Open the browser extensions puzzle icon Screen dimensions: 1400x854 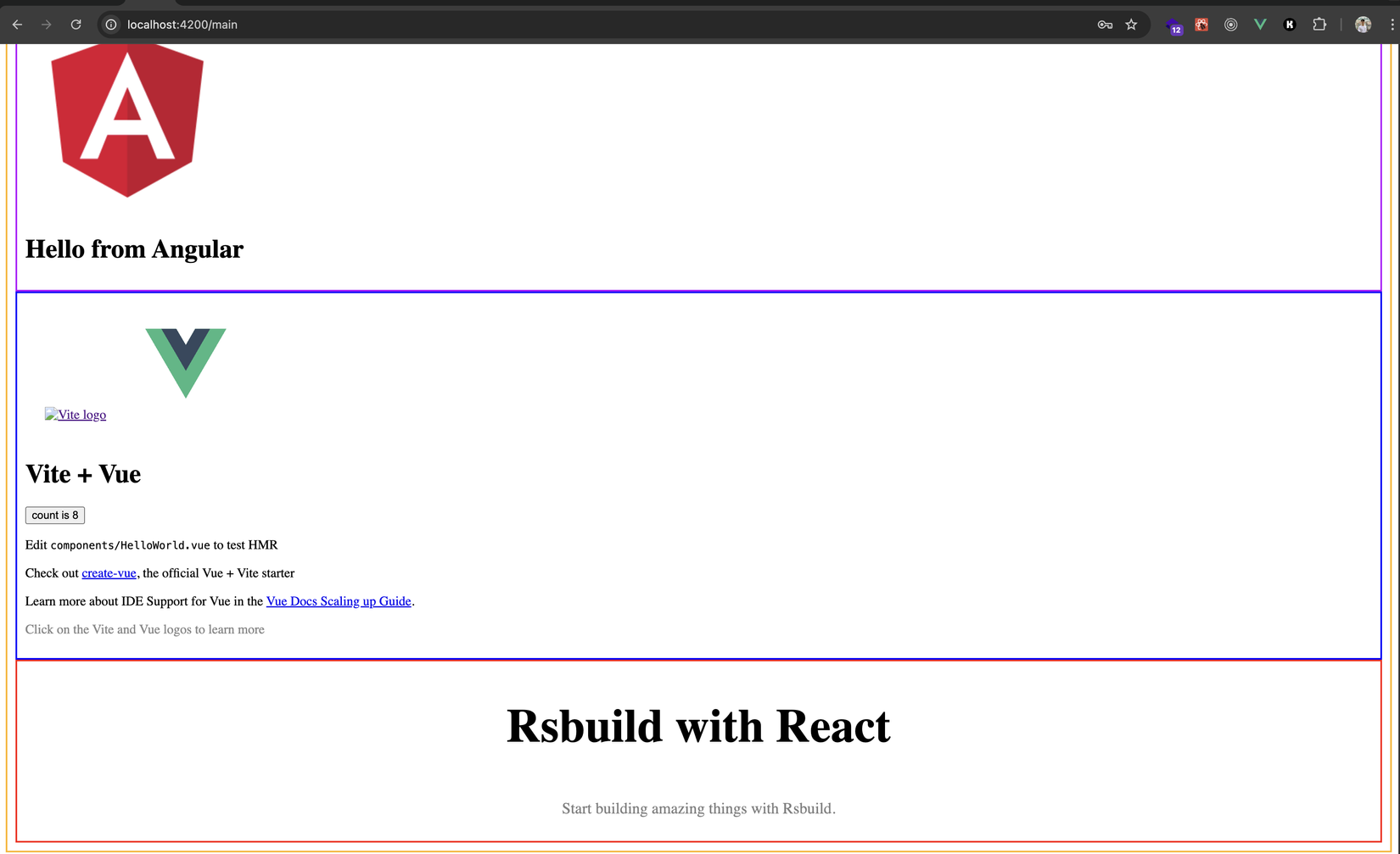(1319, 24)
